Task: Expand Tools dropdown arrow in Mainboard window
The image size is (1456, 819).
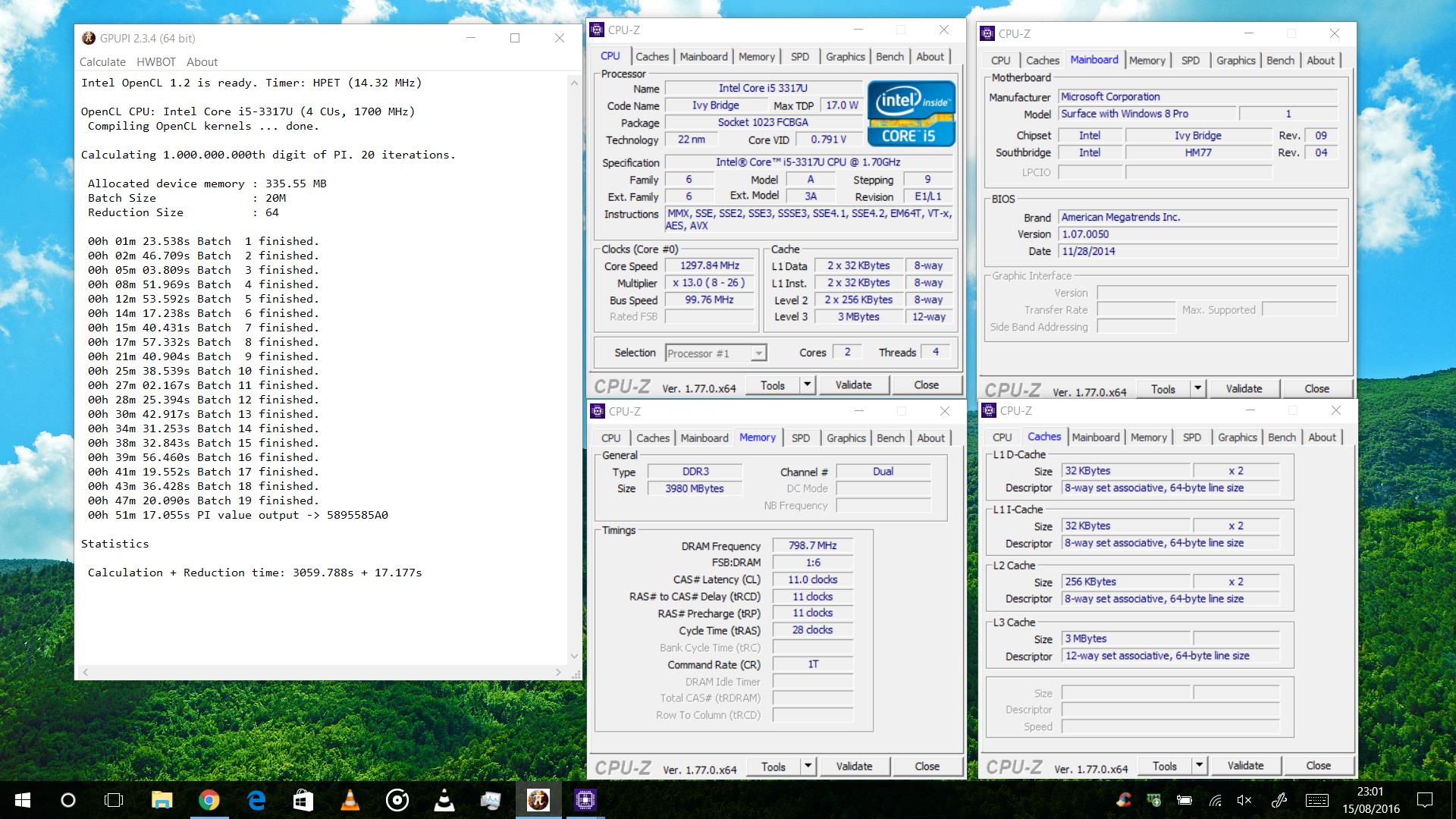Action: (x=1198, y=388)
